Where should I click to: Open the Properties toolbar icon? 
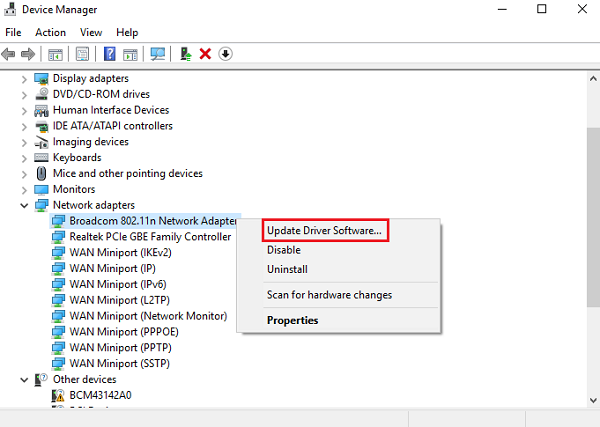click(82, 54)
